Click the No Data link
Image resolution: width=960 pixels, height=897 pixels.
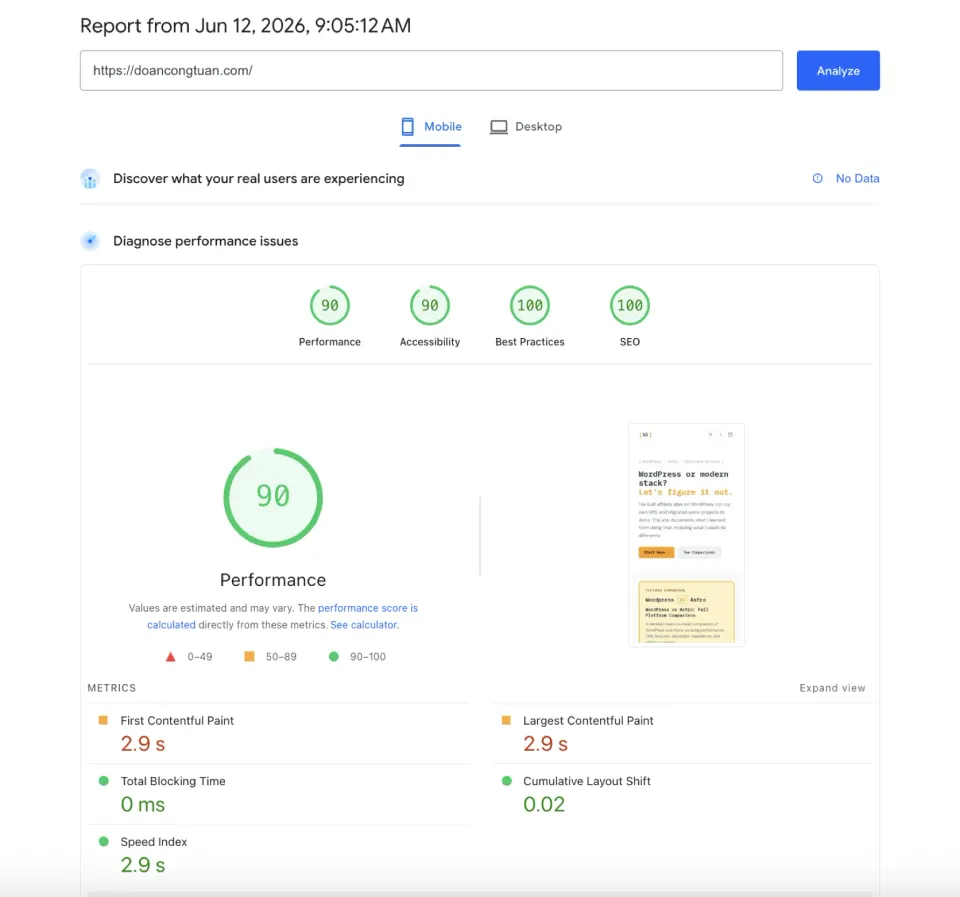click(x=857, y=178)
